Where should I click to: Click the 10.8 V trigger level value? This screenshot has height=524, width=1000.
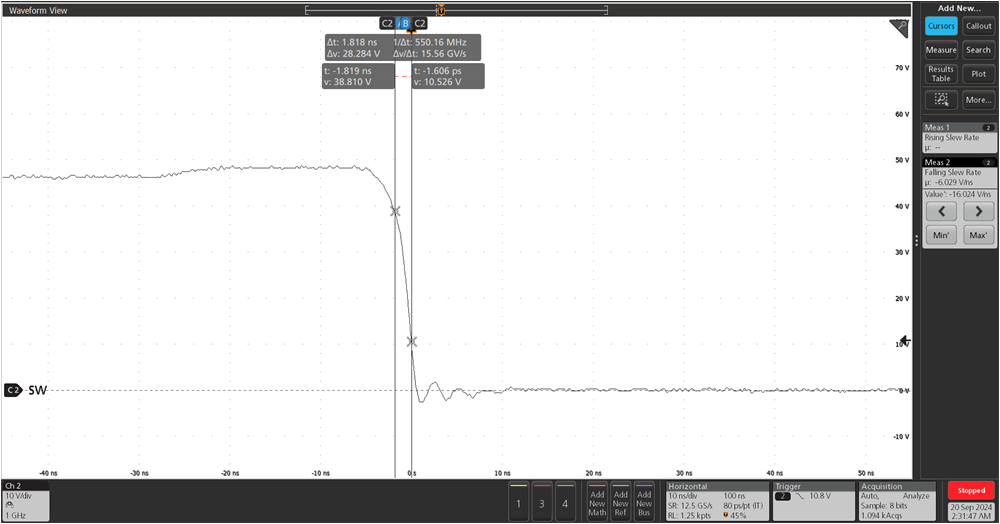coord(820,496)
